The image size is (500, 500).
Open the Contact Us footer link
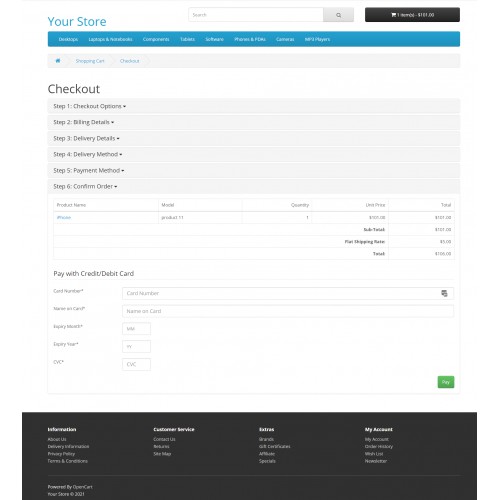[x=164, y=439]
